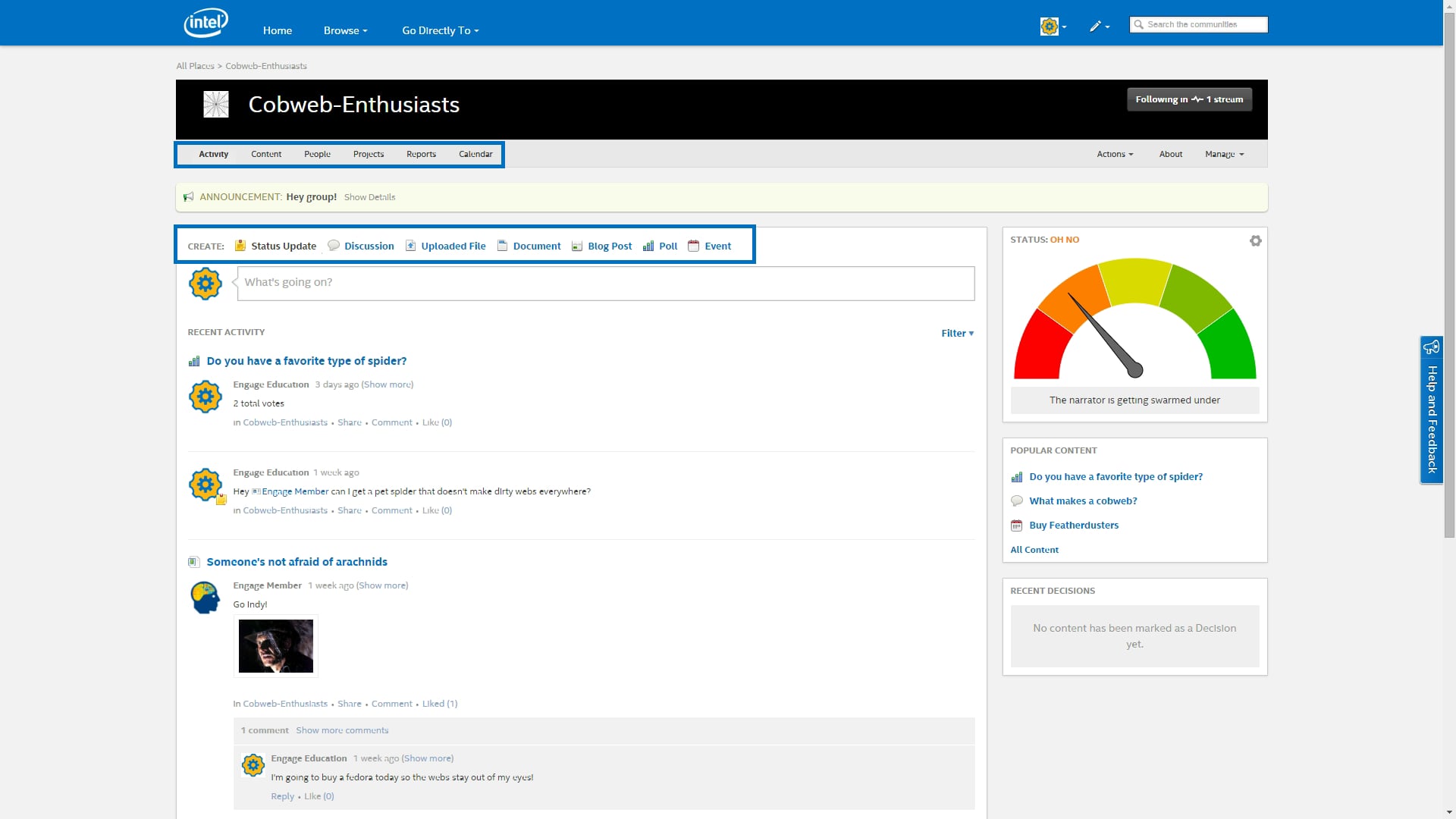Go to Home in the top navigation
Image resolution: width=1456 pixels, height=819 pixels.
[278, 30]
